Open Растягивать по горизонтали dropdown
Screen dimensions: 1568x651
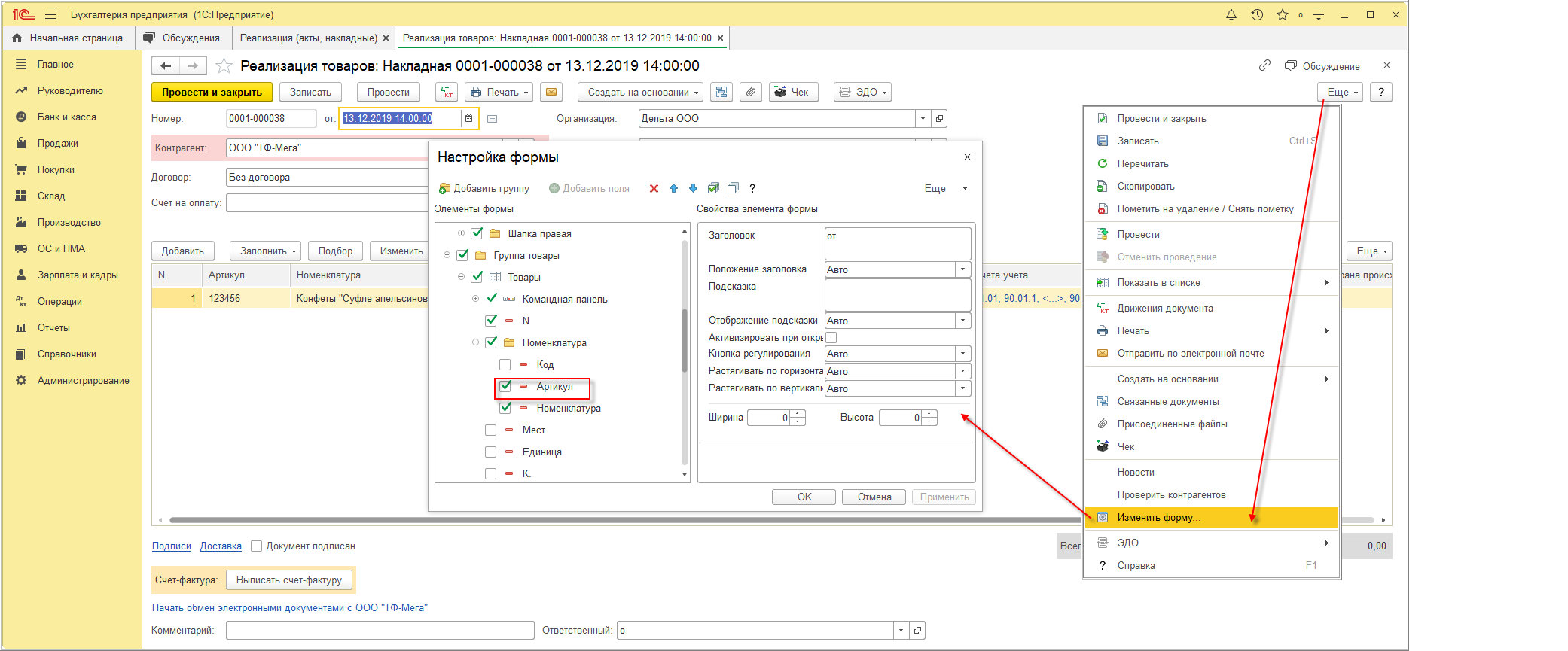(x=962, y=371)
